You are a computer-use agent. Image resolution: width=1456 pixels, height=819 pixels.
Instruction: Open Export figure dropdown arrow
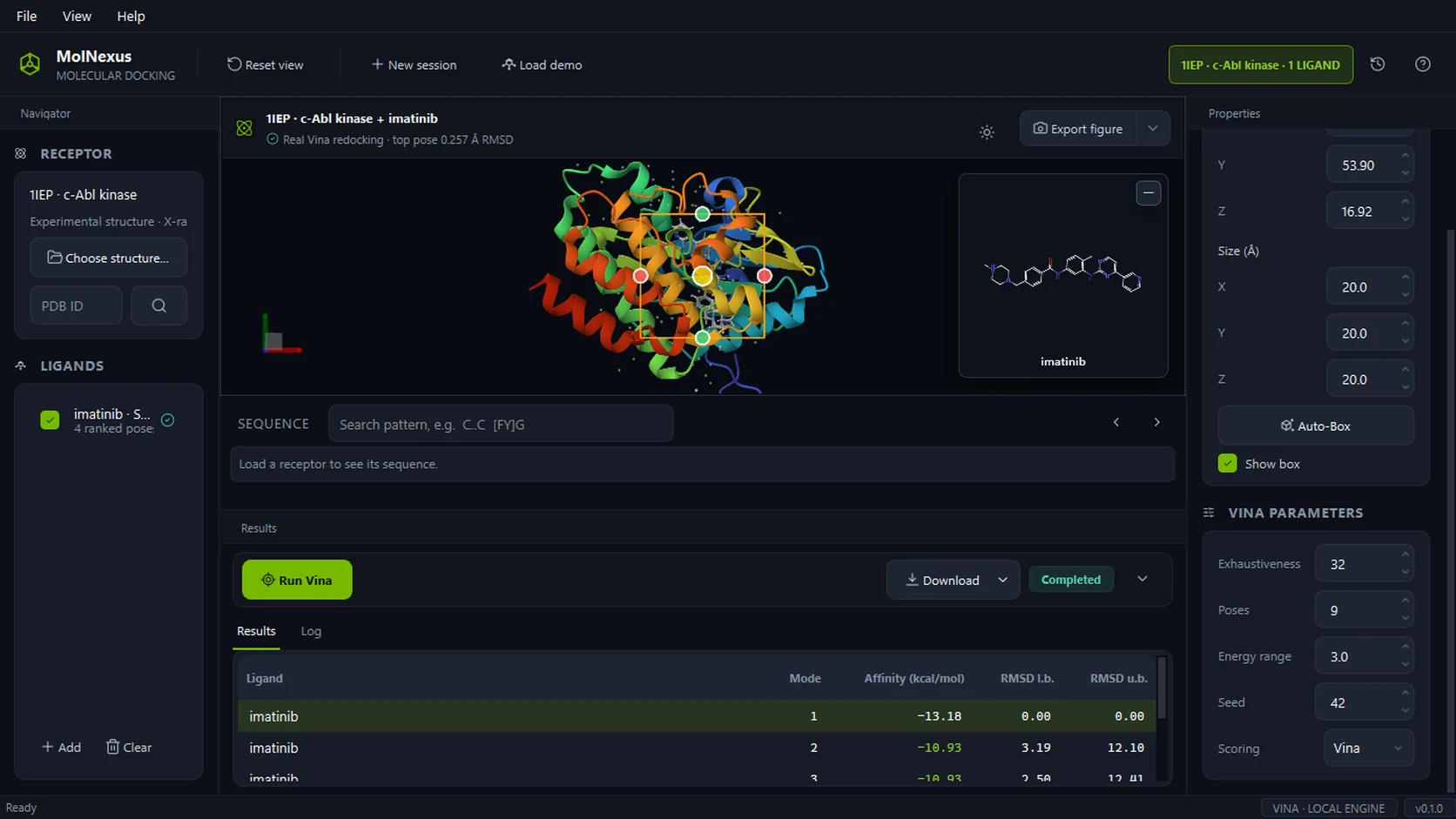pyautogui.click(x=1153, y=129)
